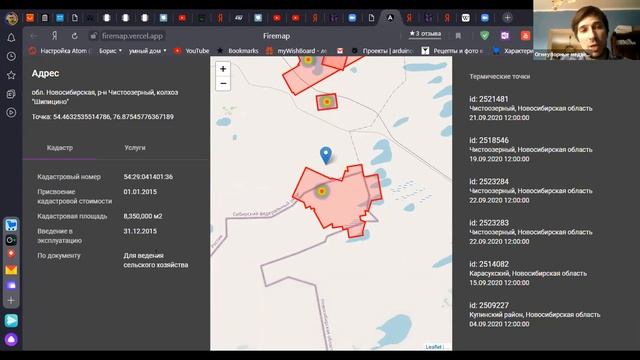640x360 pixels.
Task: Open a new browser tab with plus
Action: pos(507,18)
